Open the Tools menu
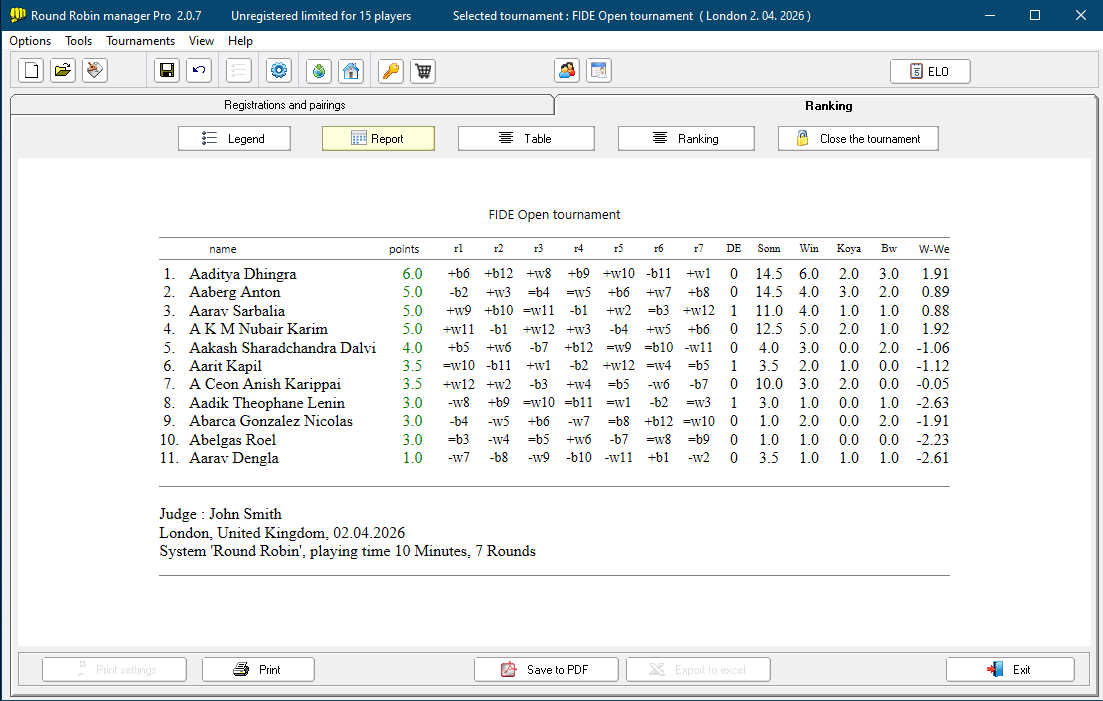Image resolution: width=1103 pixels, height=701 pixels. (78, 41)
